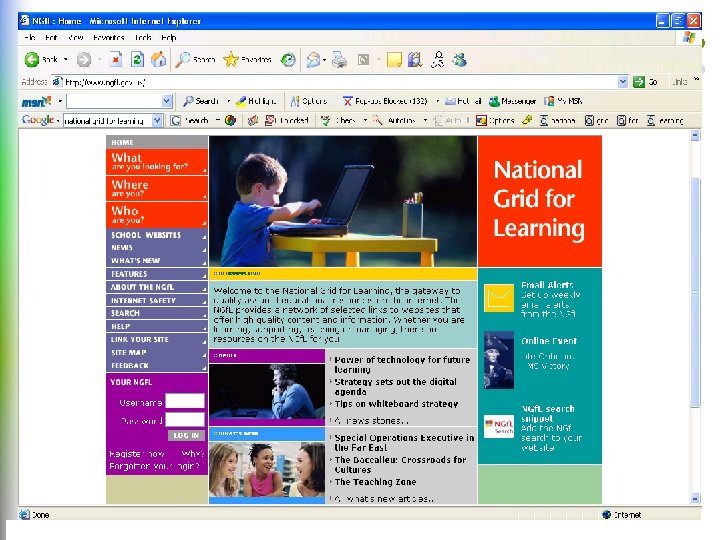Image resolution: width=720 pixels, height=540 pixels.
Task: Click the LOG IN button
Action: click(186, 435)
